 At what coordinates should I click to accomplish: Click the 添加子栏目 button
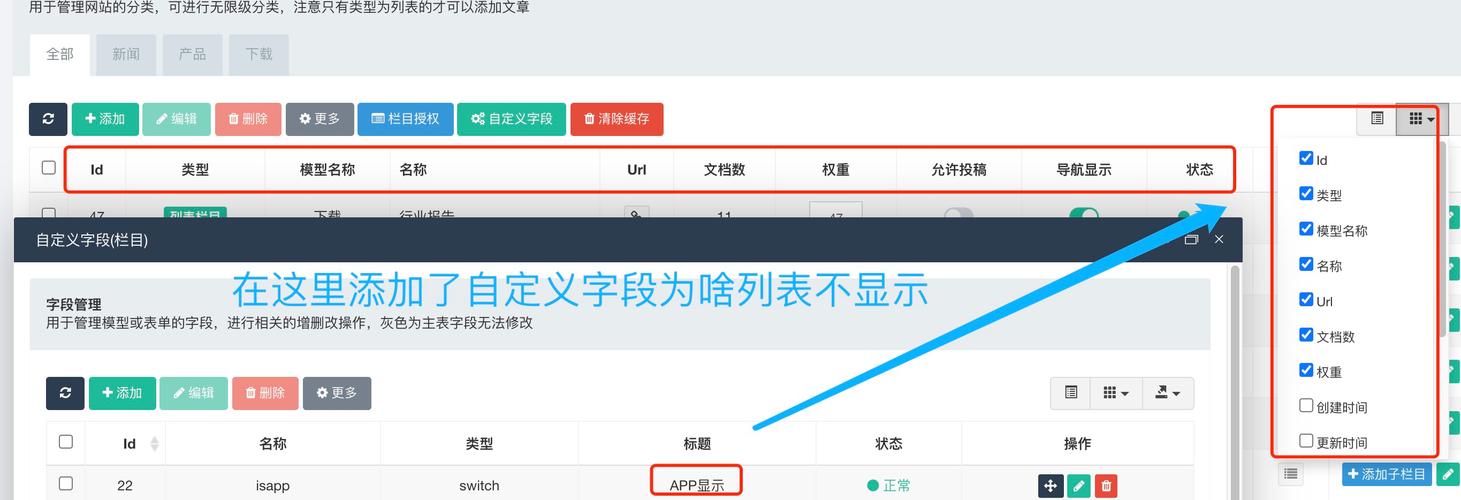click(x=1388, y=474)
